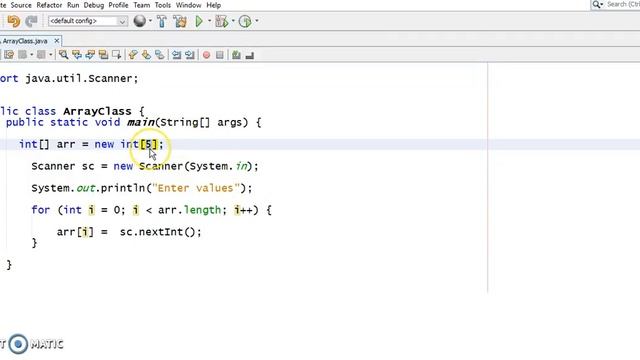
Task: Build project with hammer icon
Action: click(162, 21)
